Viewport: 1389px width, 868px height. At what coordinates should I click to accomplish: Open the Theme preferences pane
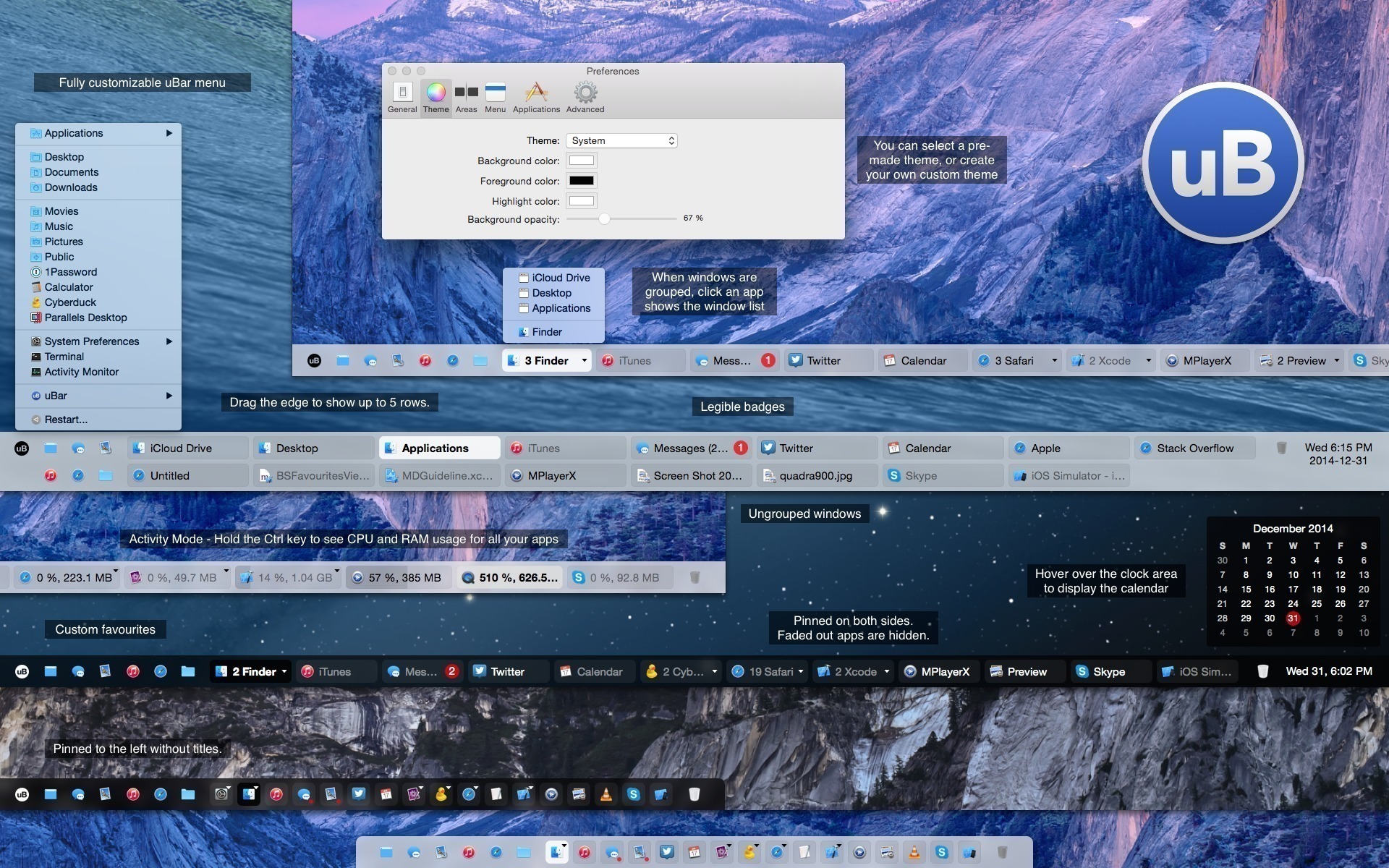[436, 96]
